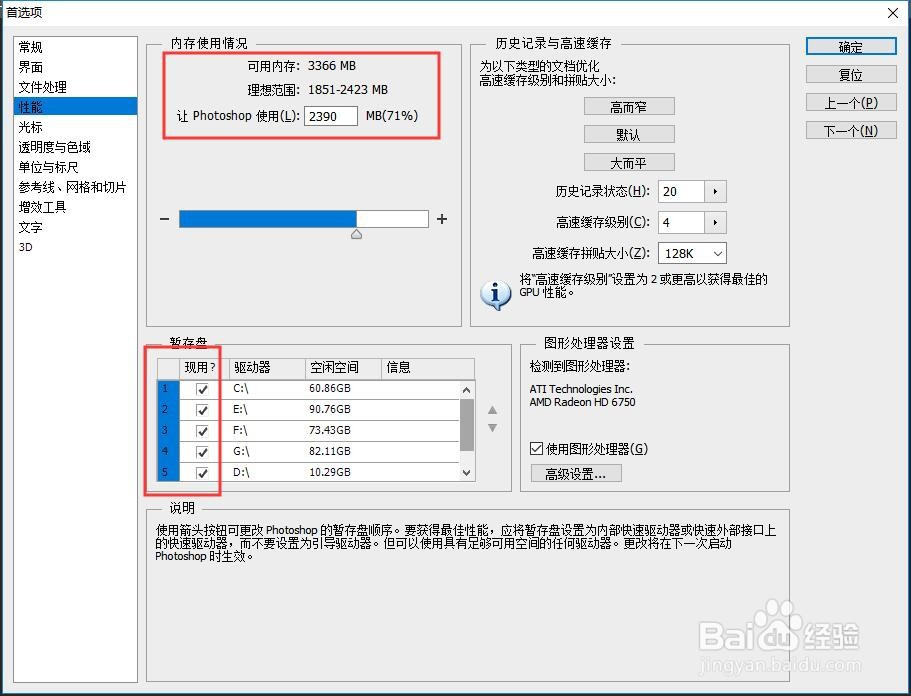The height and width of the screenshot is (696, 911).
Task: Click the plus icon beside memory slider
Action: [x=442, y=219]
